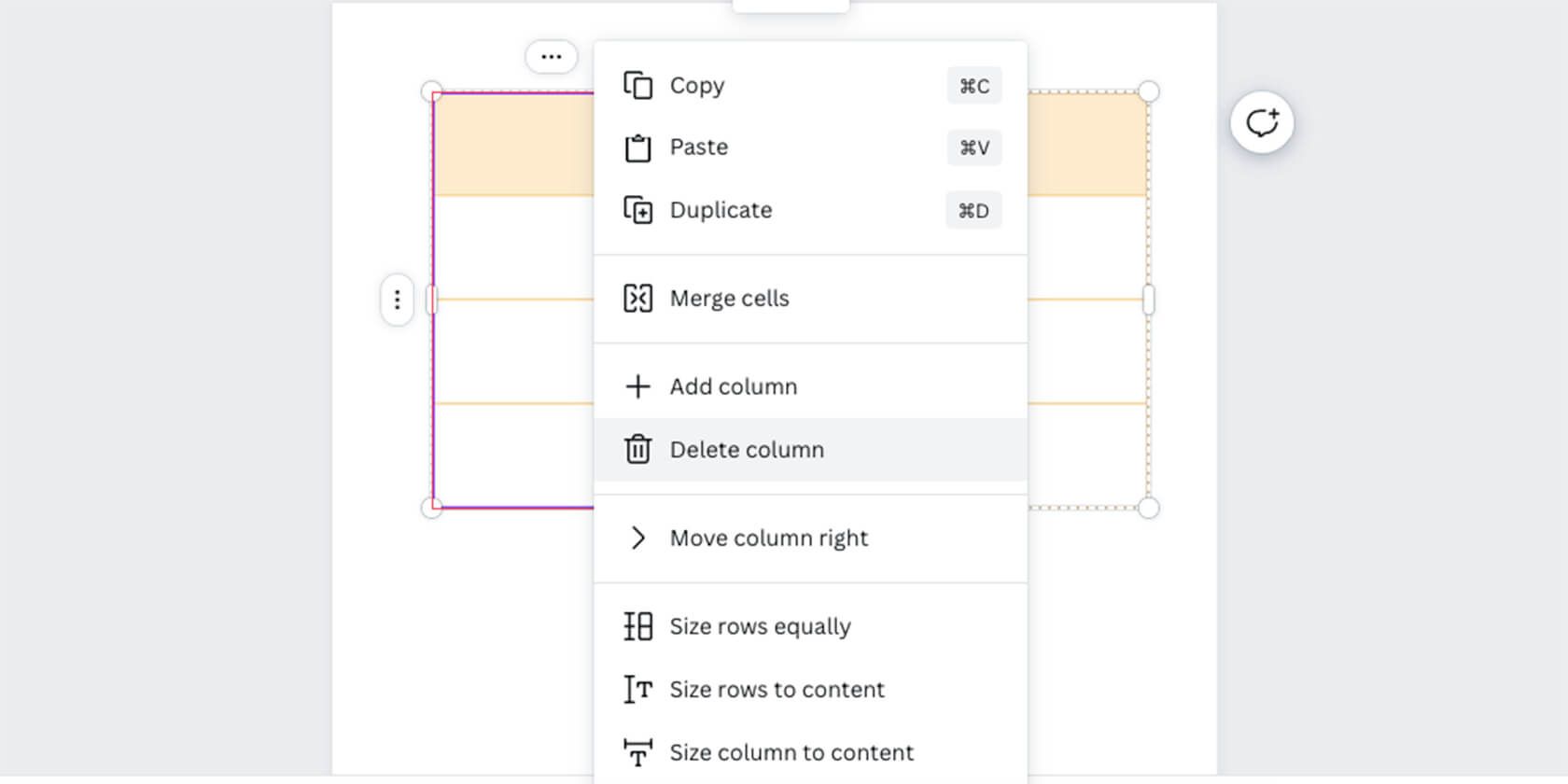Click the Copy menu entry
Viewport: 1568px width, 784px height.
click(x=695, y=85)
